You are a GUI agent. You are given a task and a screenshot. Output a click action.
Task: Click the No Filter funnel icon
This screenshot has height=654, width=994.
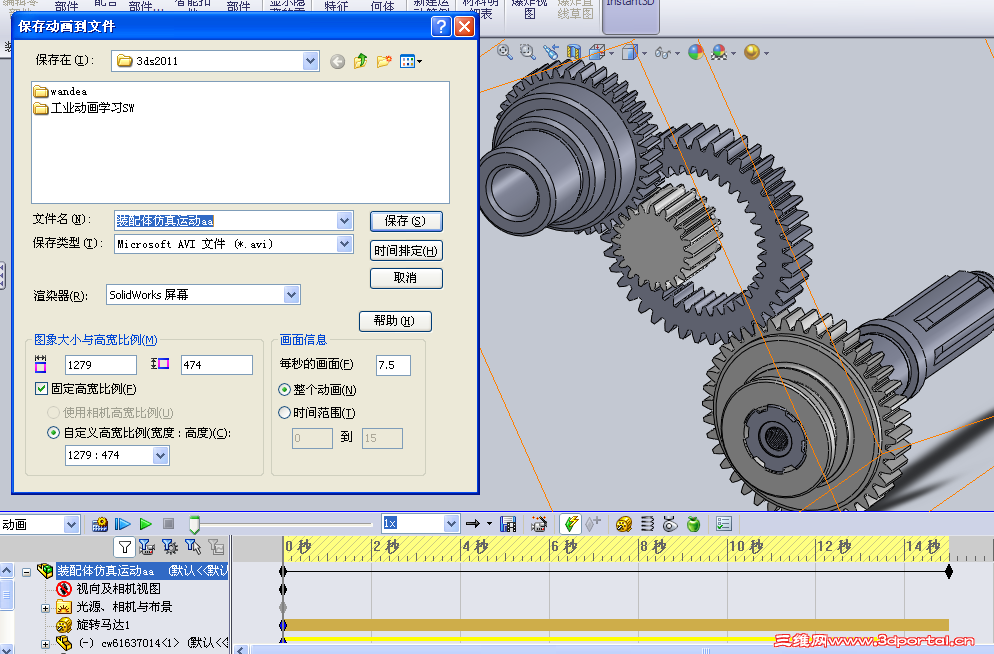tap(124, 547)
